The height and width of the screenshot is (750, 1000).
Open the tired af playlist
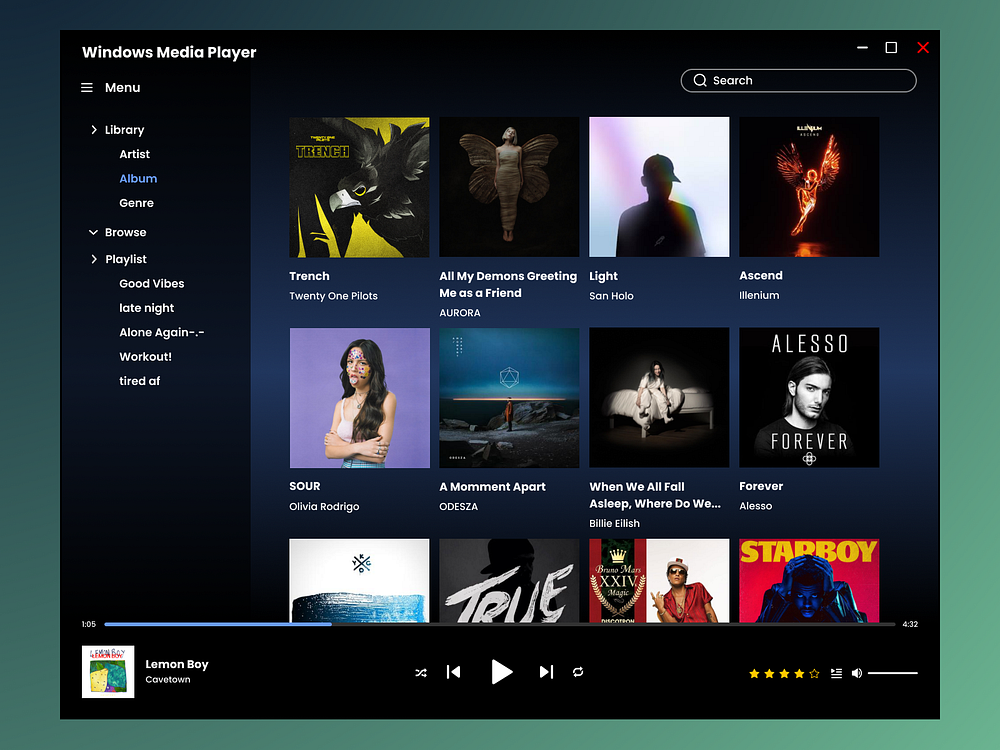139,380
